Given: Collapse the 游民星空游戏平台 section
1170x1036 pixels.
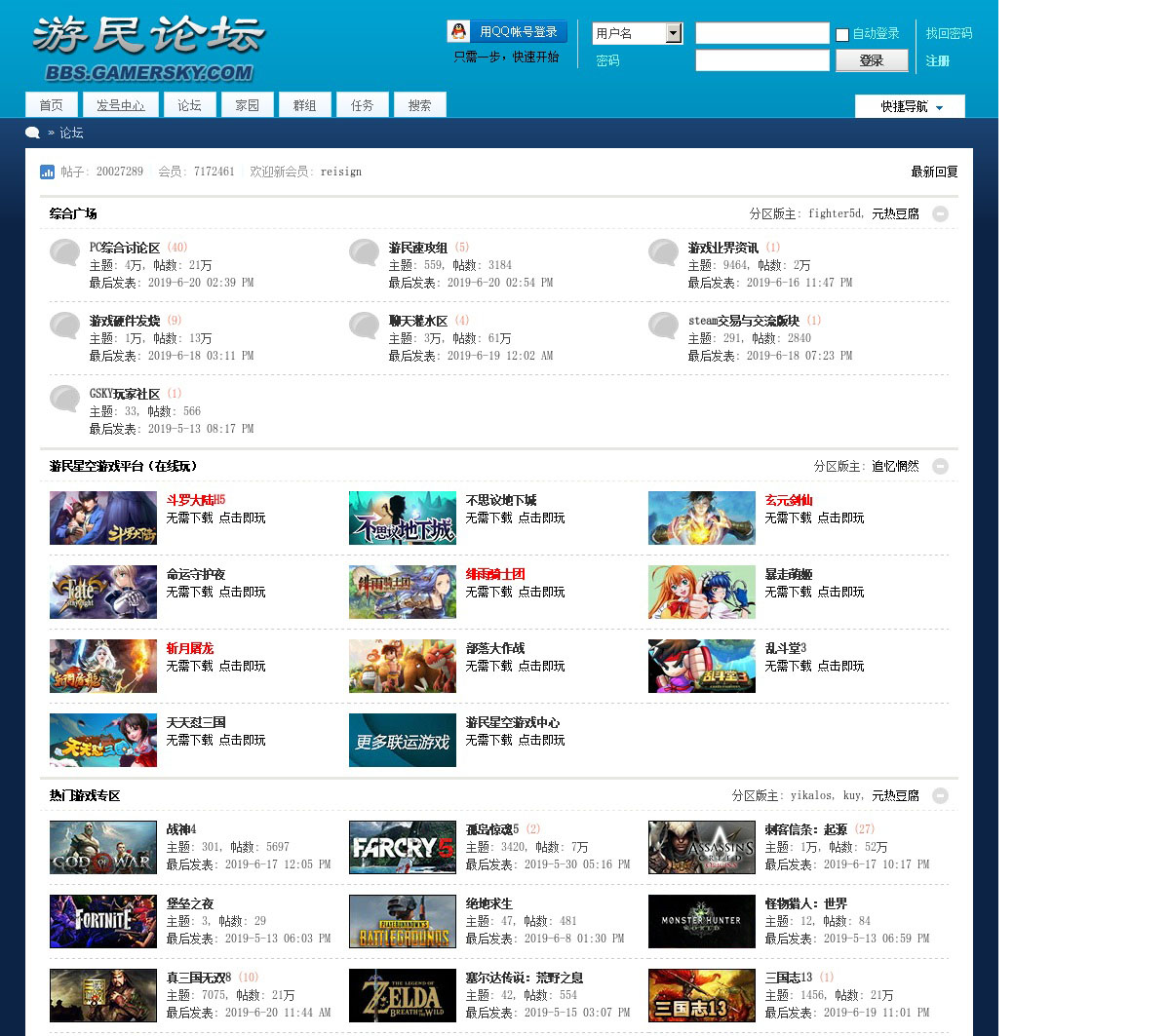Looking at the screenshot, I should [x=940, y=466].
